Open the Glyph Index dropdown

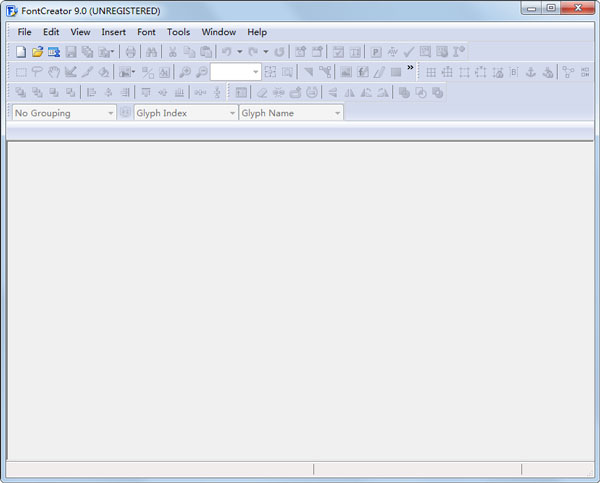[x=186, y=113]
